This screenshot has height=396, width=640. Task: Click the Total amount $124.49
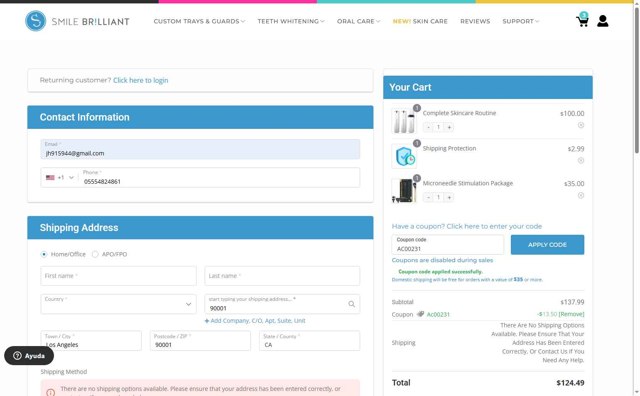570,383
